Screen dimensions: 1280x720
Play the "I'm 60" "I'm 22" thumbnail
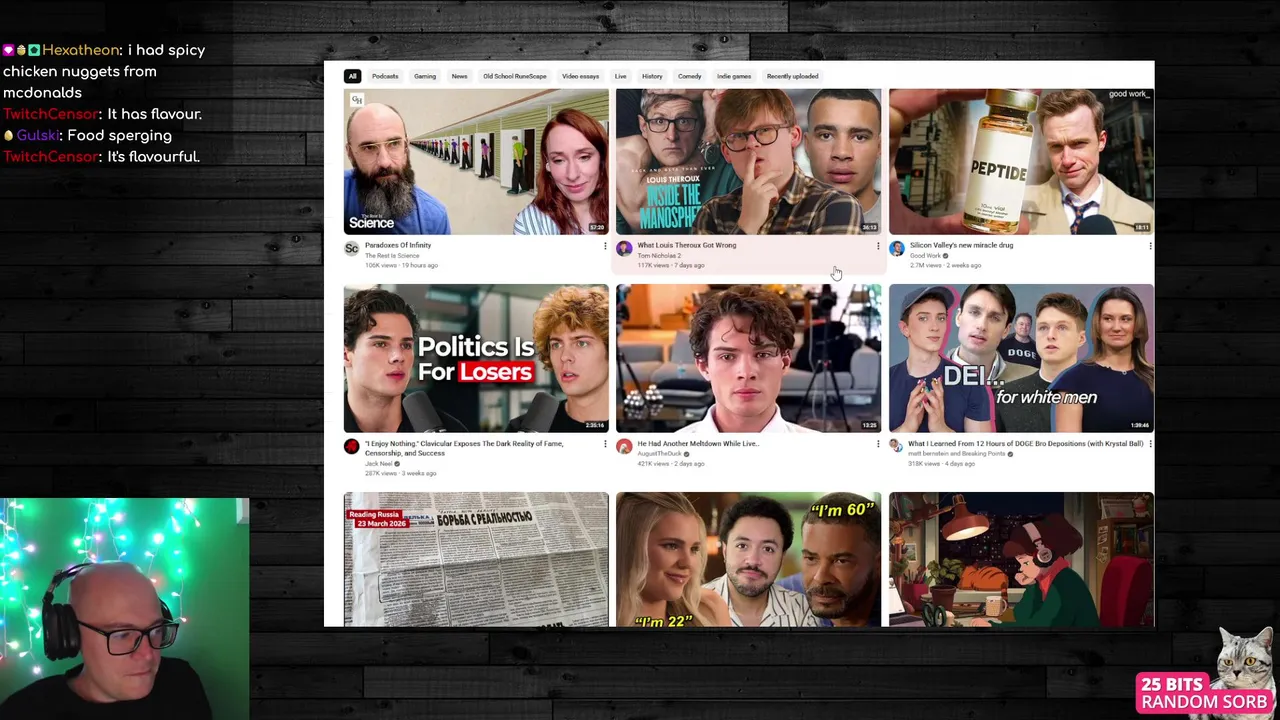click(x=748, y=559)
